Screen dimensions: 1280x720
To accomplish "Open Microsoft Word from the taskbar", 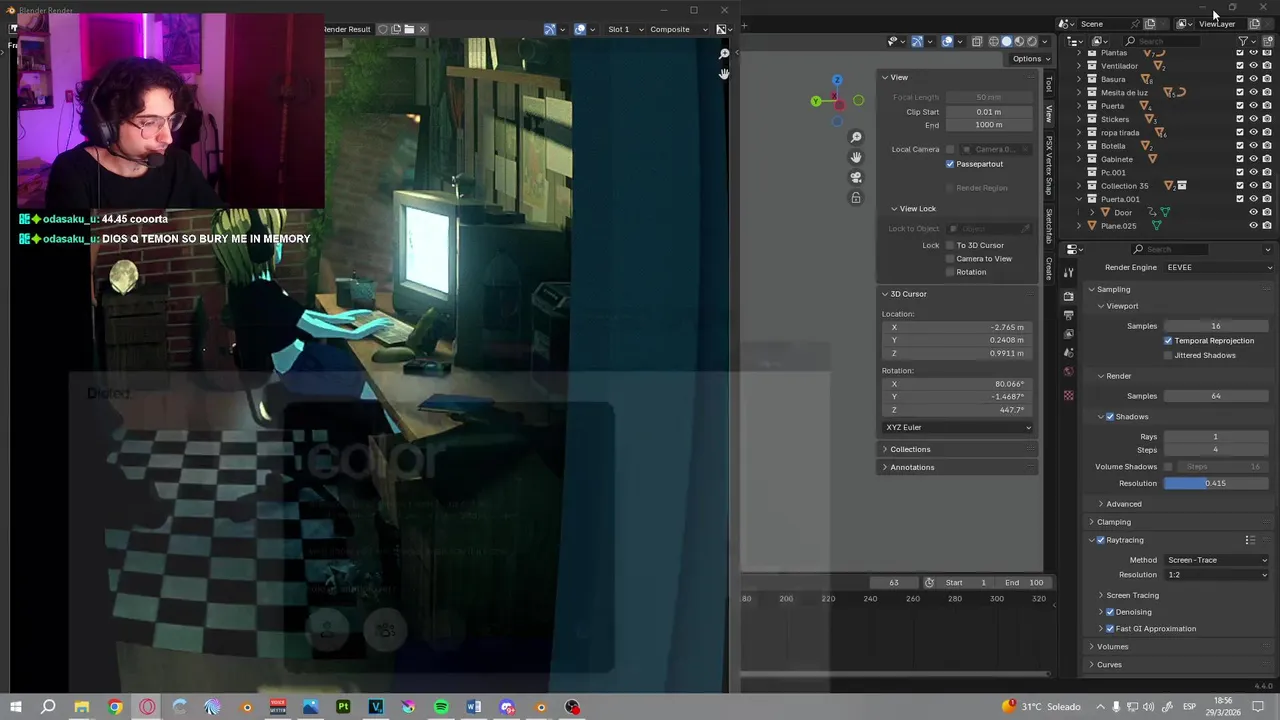I will (x=474, y=707).
